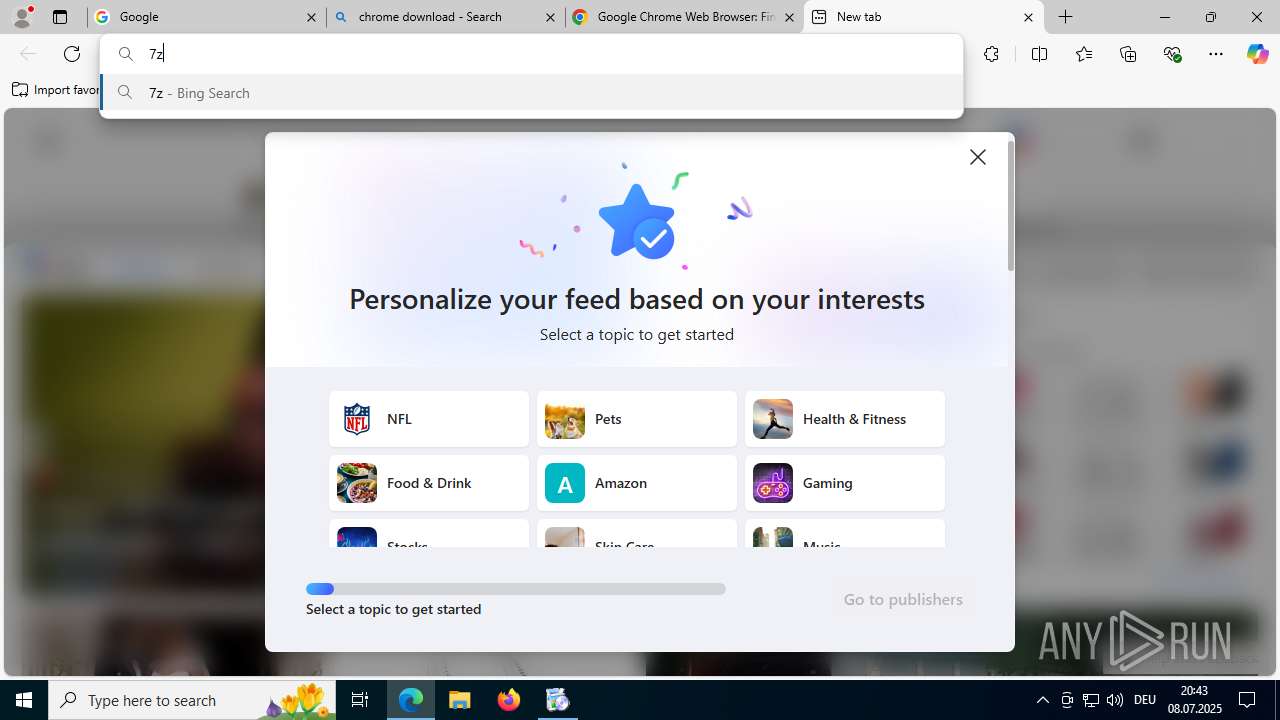Select the Amazon topic
This screenshot has height=720, width=1280.
pyautogui.click(x=637, y=483)
